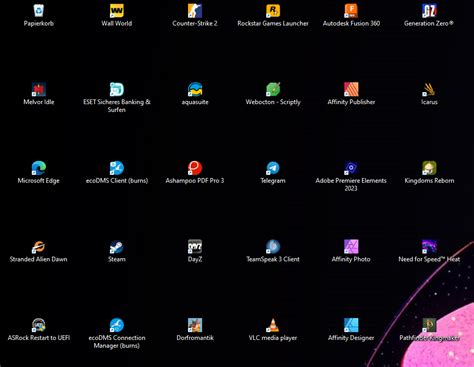
Task: Select the TeamSpeak 3 Client icon
Action: [x=273, y=247]
